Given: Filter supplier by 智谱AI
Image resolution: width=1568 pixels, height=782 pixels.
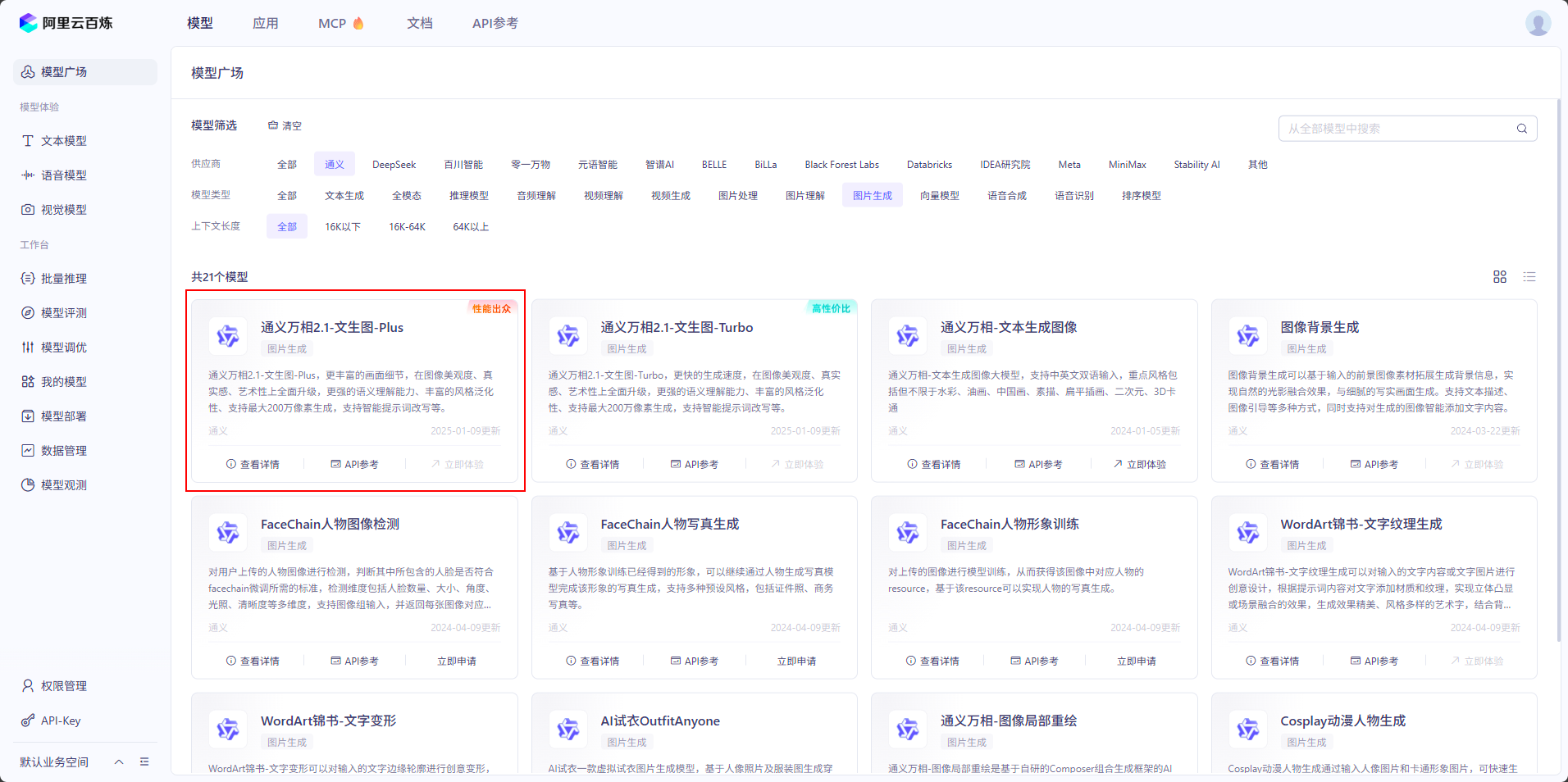Looking at the screenshot, I should tap(659, 165).
